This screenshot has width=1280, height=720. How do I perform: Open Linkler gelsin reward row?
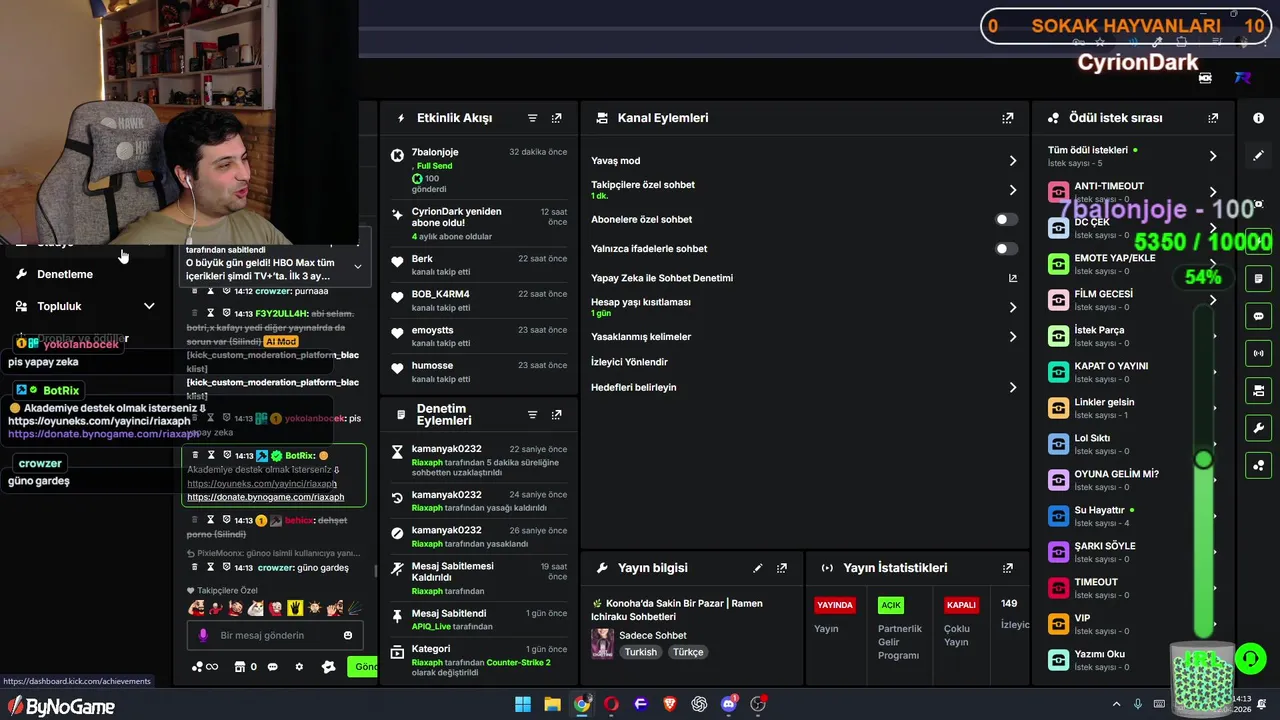[1133, 408]
